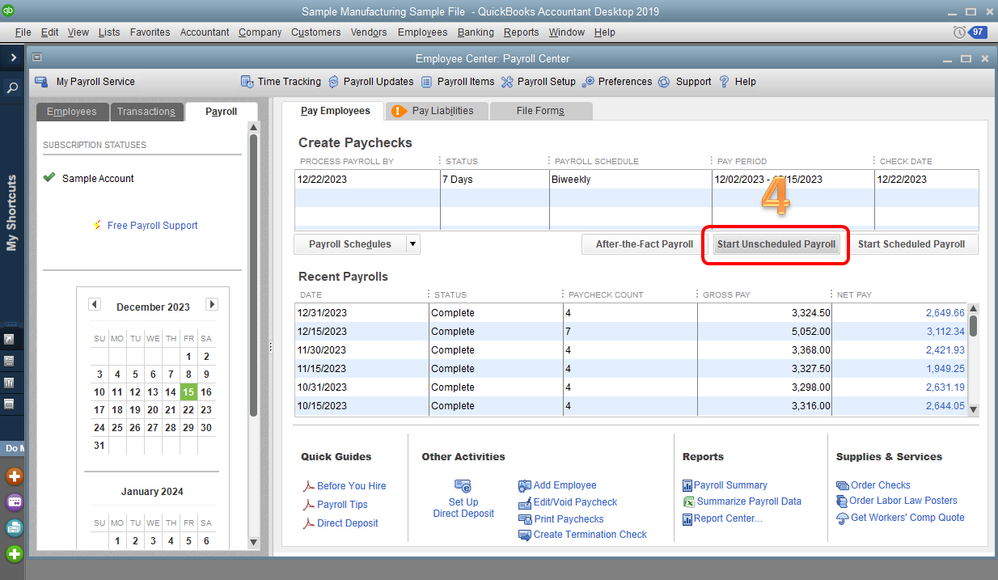
Task: Click net pay 3,112.34 link
Action: [x=945, y=331]
